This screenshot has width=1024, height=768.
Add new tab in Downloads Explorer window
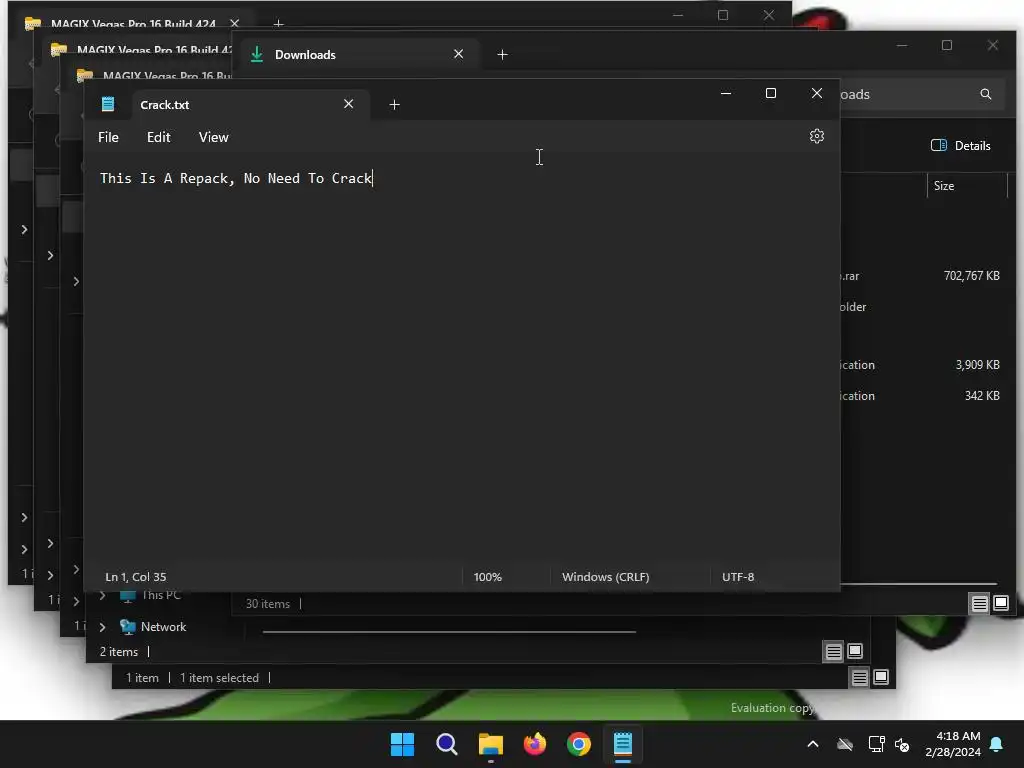[x=502, y=55]
